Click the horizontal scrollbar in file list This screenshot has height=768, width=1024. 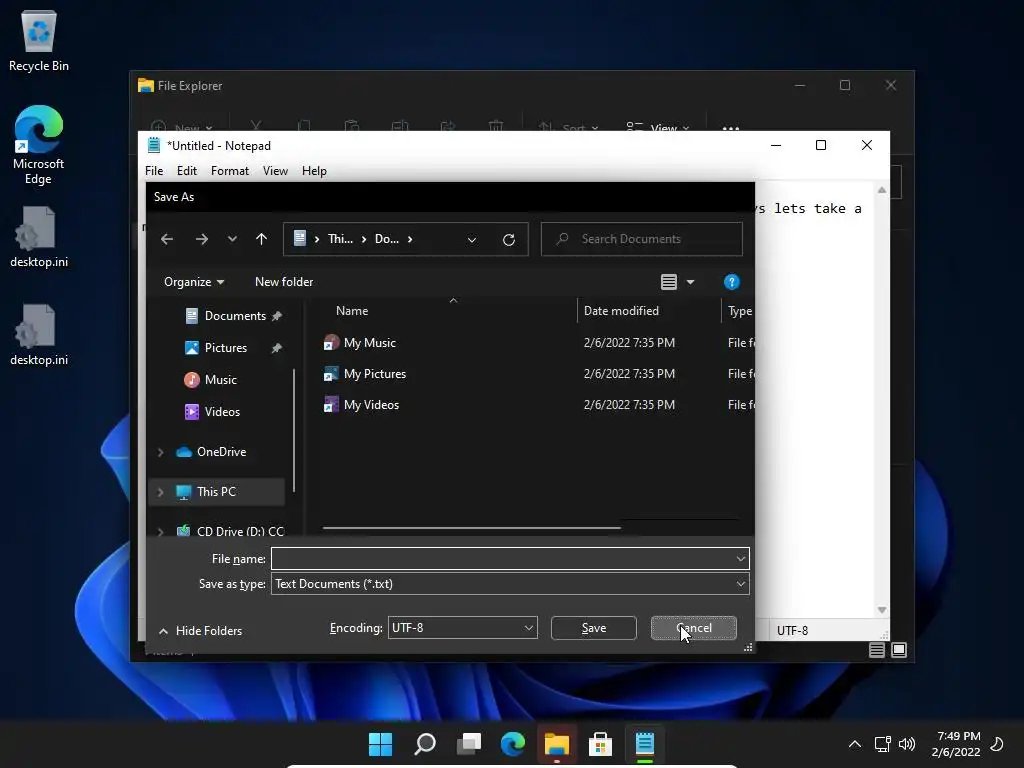click(471, 528)
